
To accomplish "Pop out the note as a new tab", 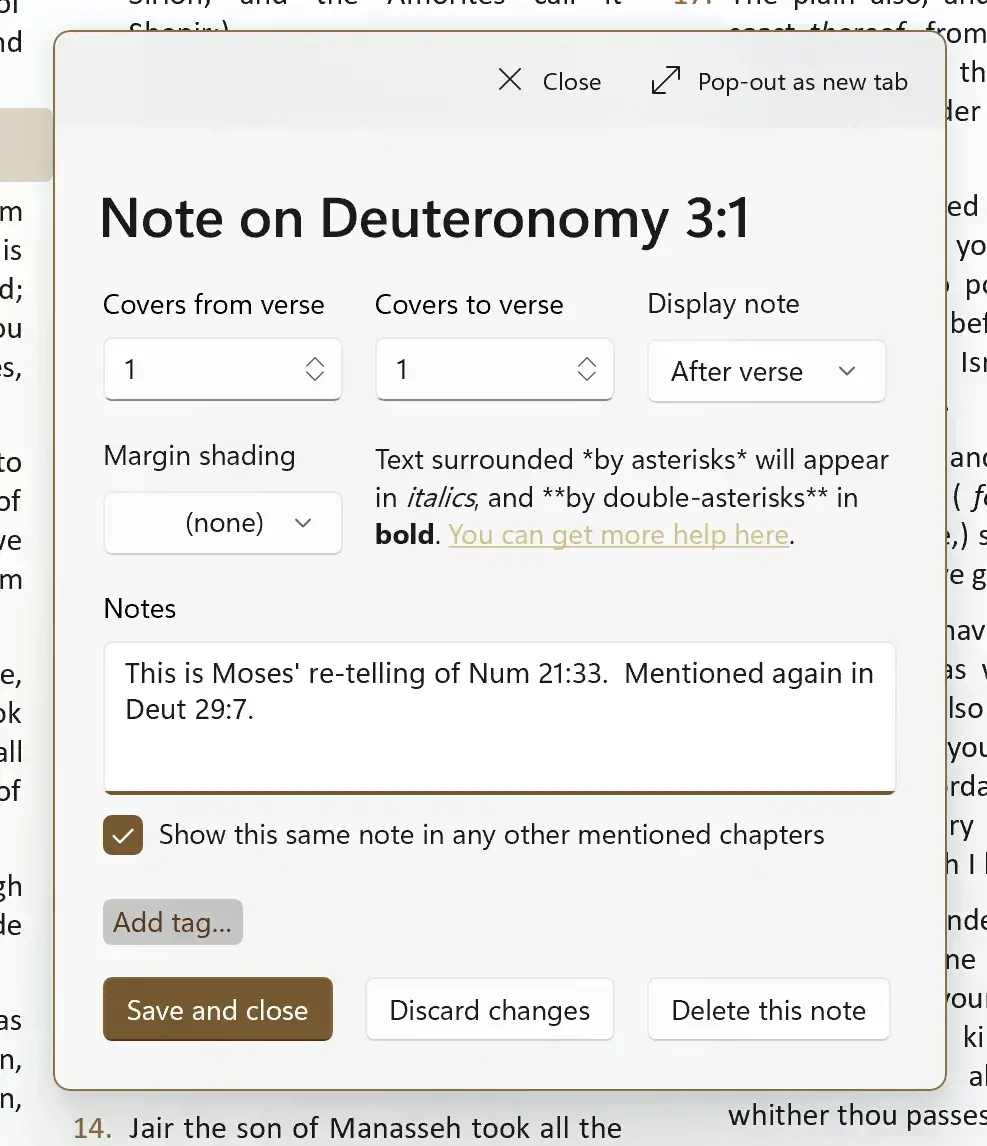I will coord(780,81).
